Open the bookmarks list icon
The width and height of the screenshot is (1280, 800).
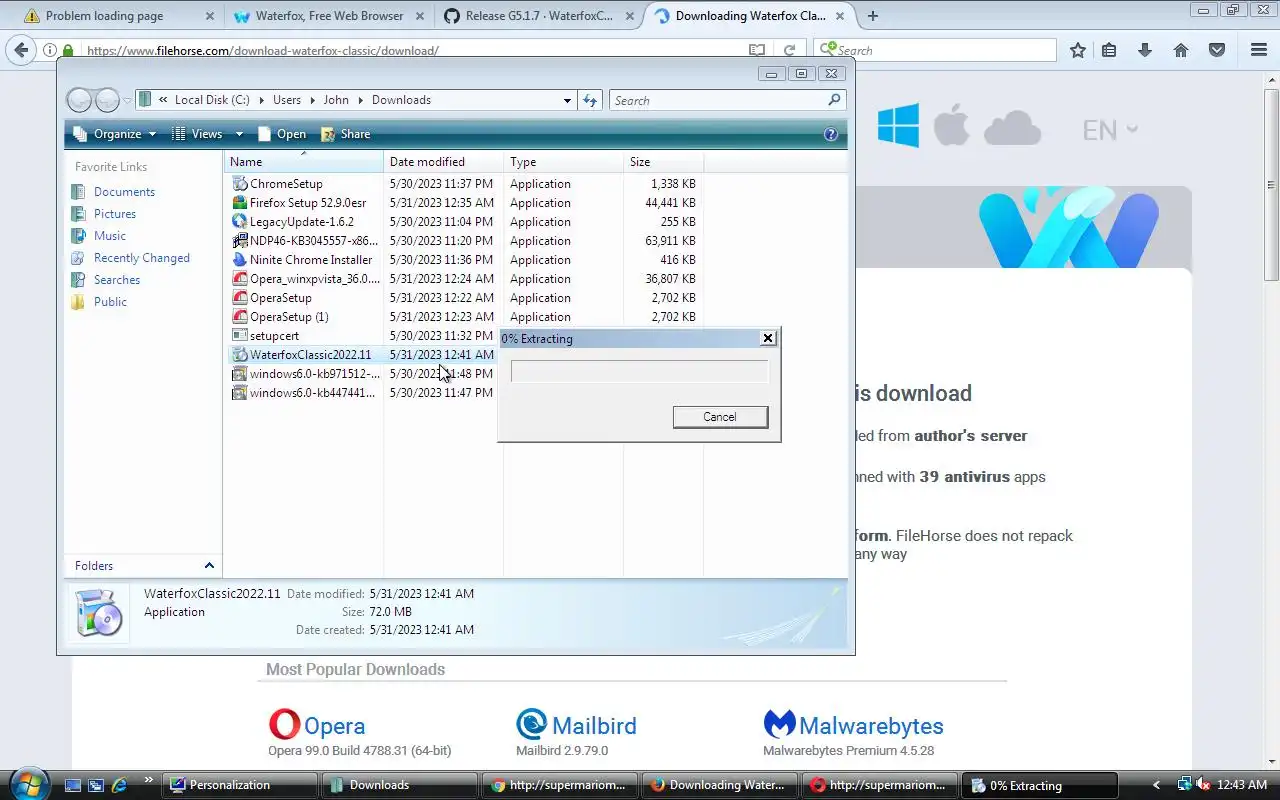[x=1109, y=50]
